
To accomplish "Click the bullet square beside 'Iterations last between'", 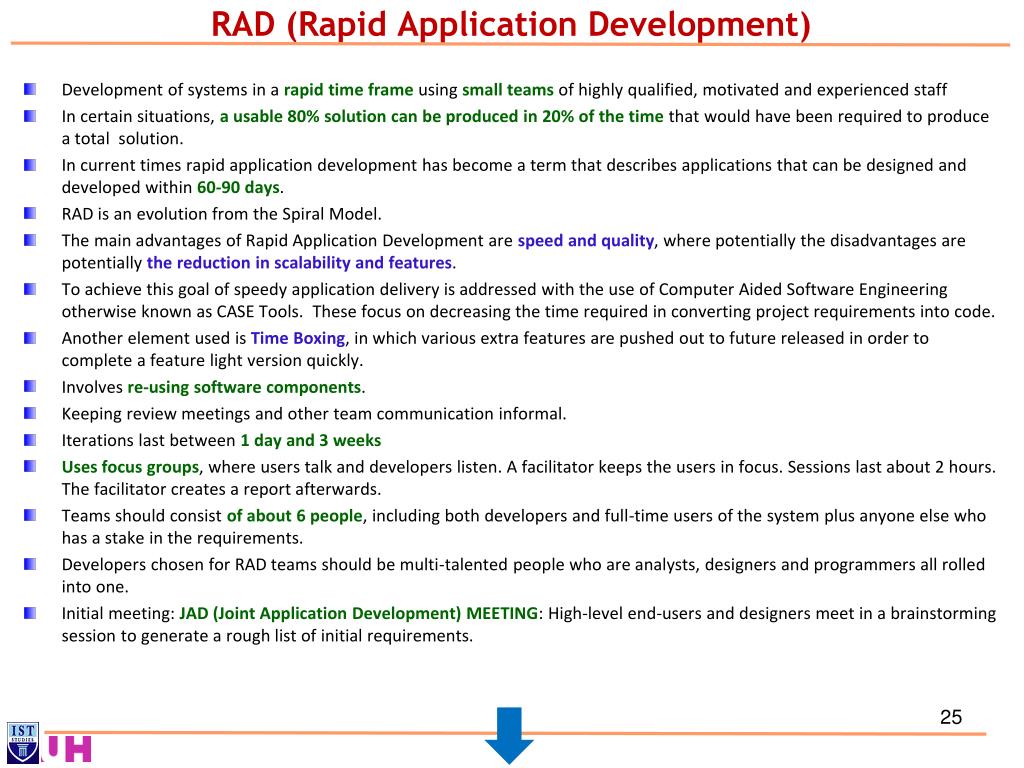I will 30,440.
